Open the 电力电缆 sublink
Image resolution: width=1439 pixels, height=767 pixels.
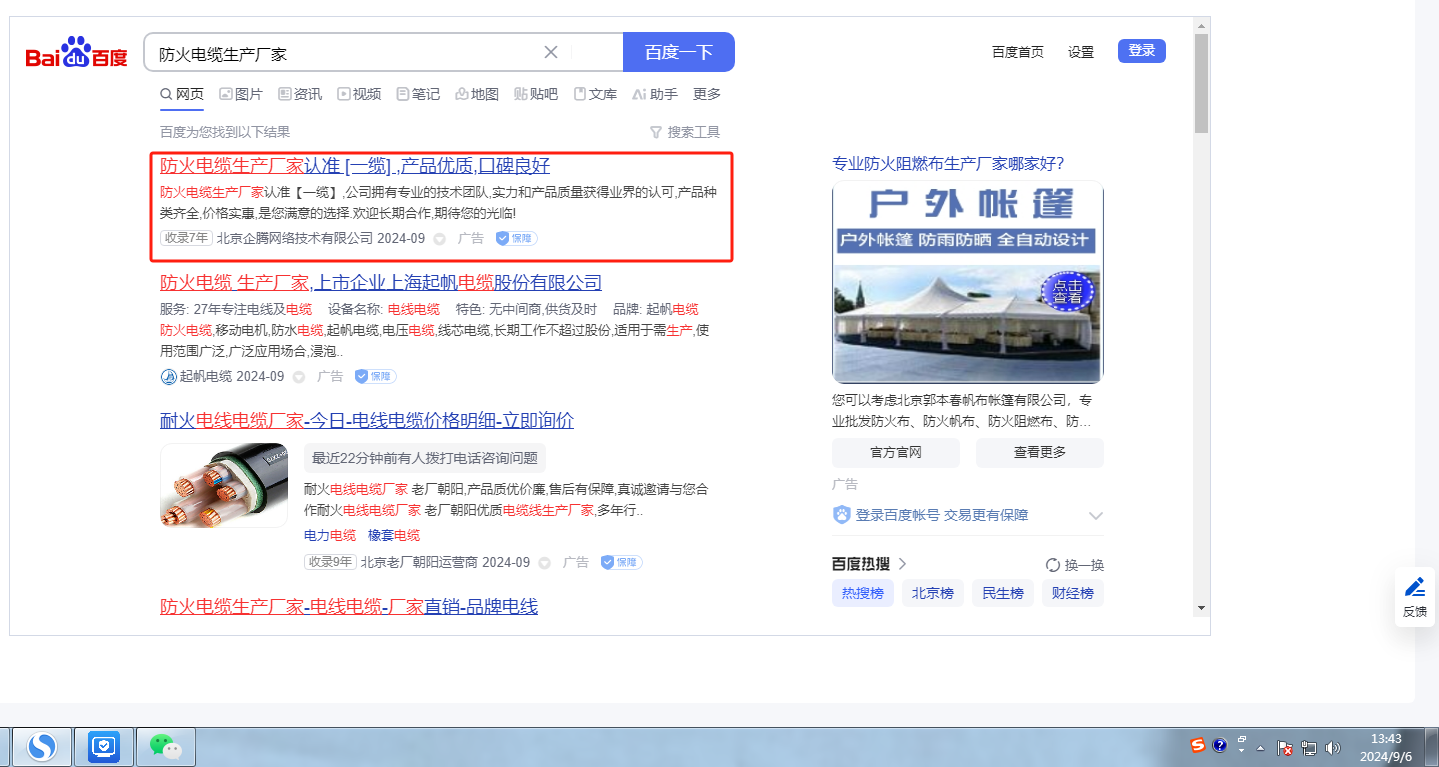click(330, 535)
